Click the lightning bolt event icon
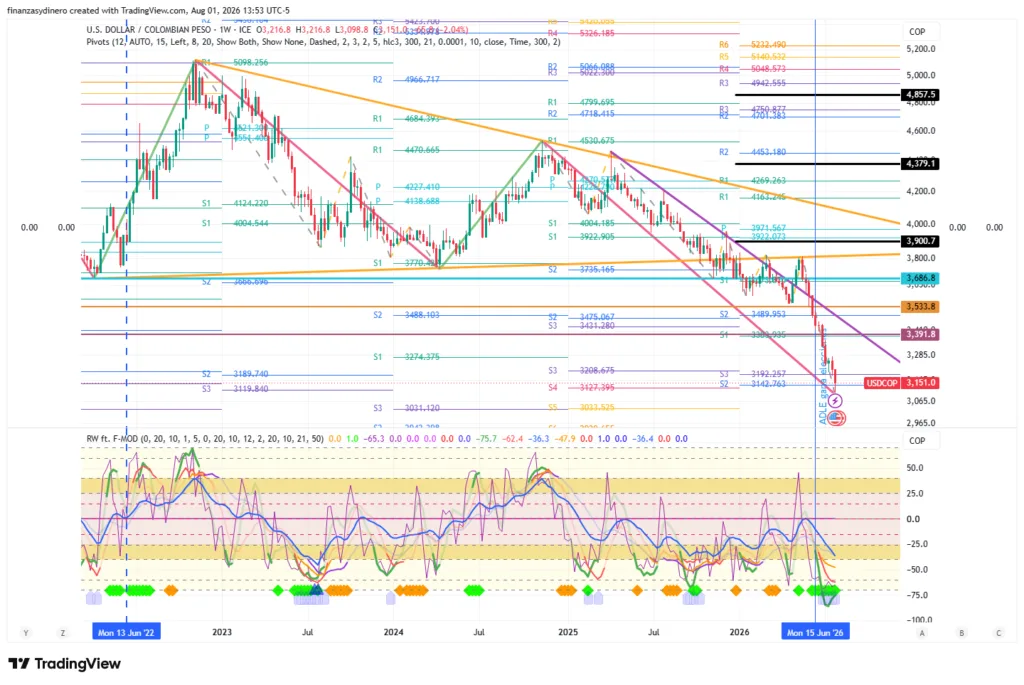The image size is (1024, 685). pyautogui.click(x=835, y=401)
